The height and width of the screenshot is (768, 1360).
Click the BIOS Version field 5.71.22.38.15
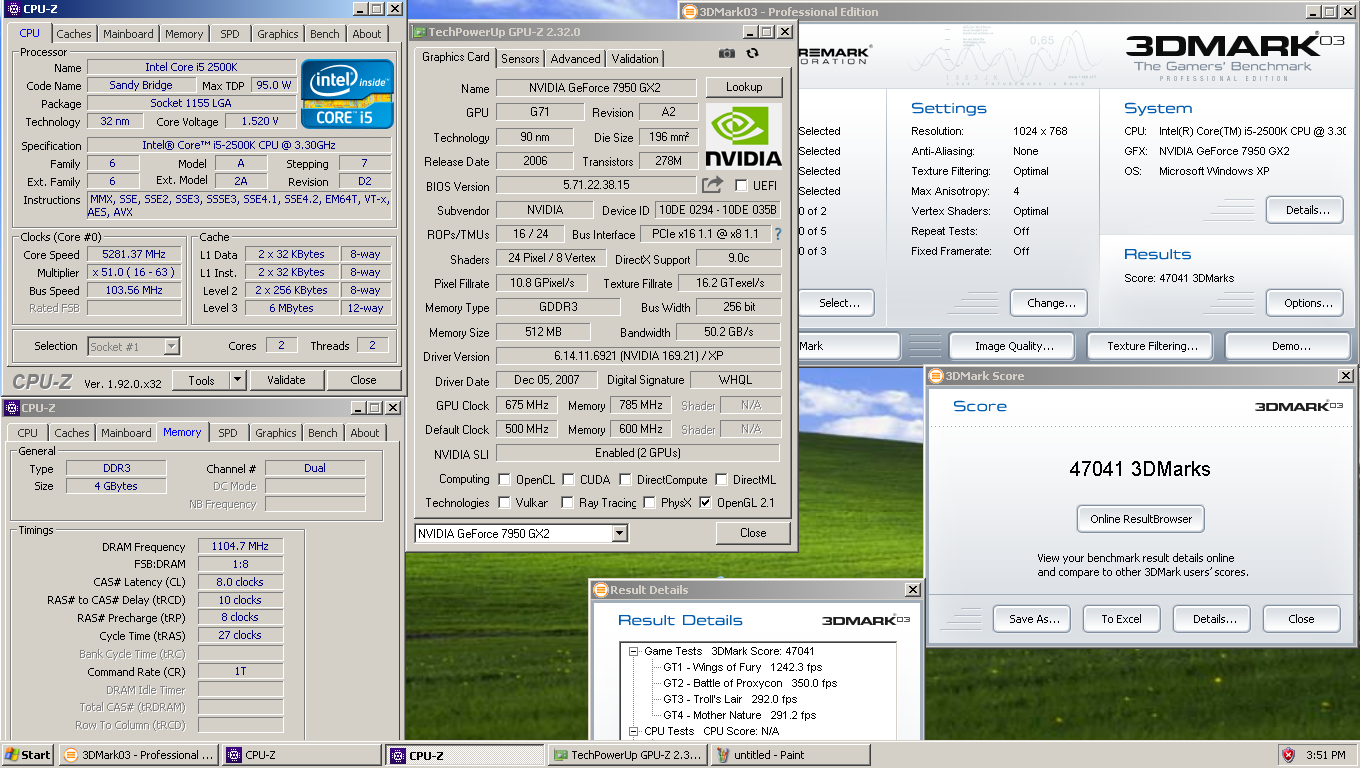point(596,186)
